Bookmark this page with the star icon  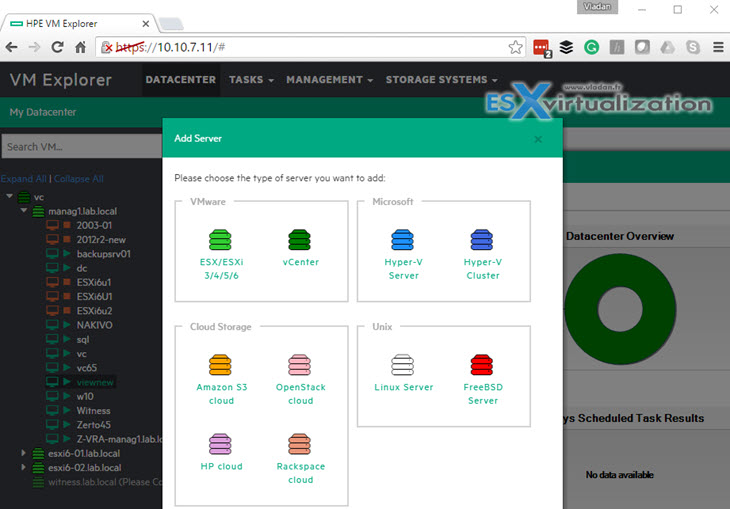click(515, 47)
